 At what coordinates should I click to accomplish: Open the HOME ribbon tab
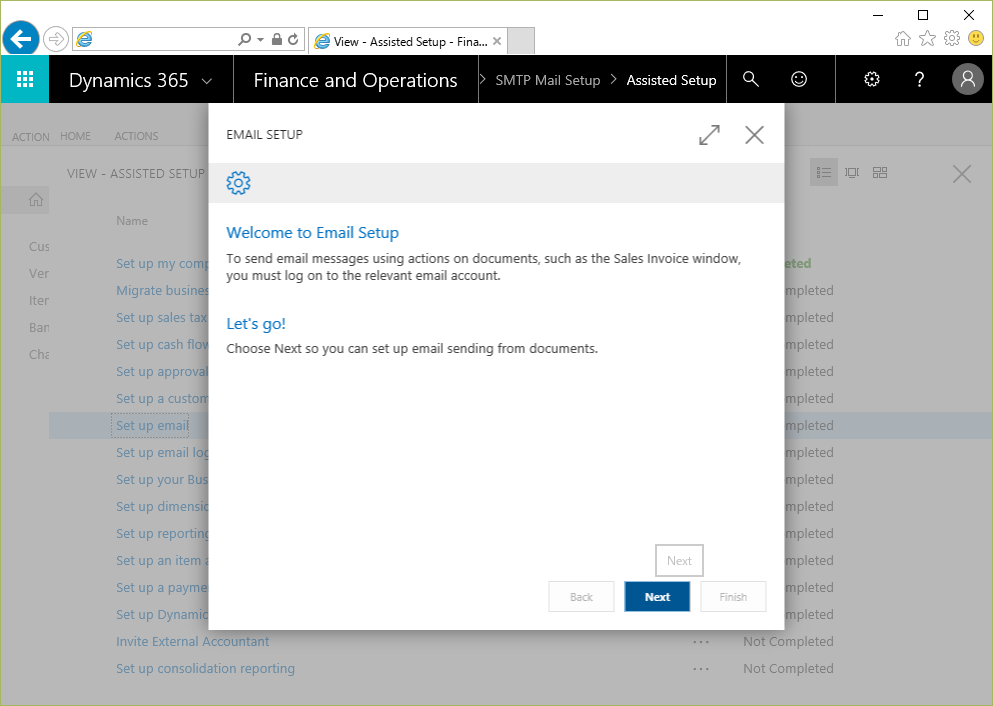click(75, 136)
